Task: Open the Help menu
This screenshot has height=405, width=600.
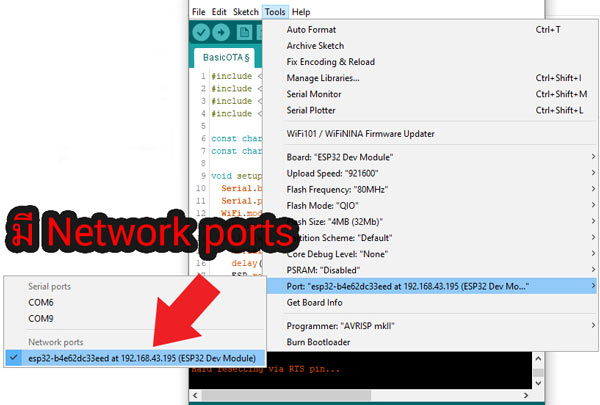Action: 301,12
